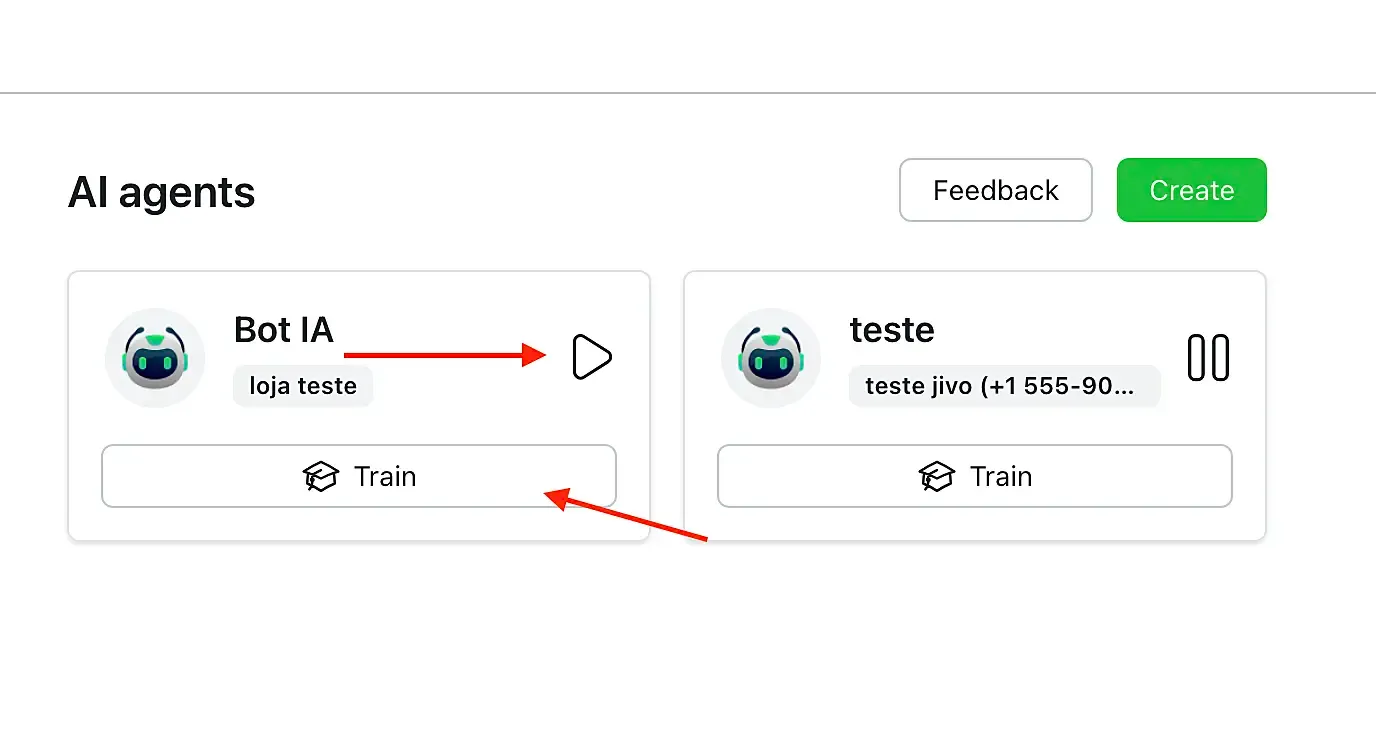Toggle teste agent running state off
The width and height of the screenshot is (1376, 752).
(1208, 357)
